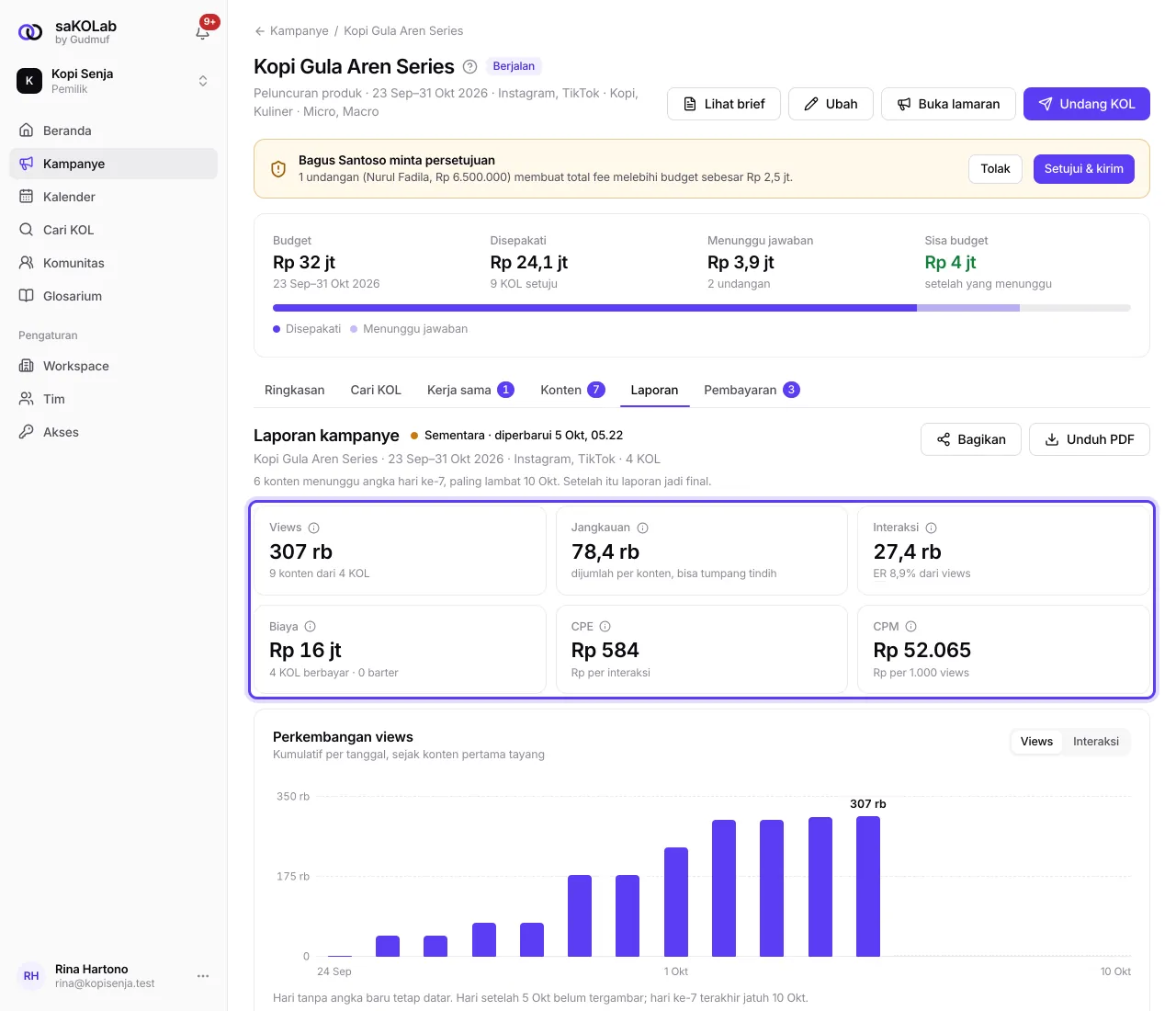The height and width of the screenshot is (1011, 1176).
Task: Click the help icon beside campaign title
Action: coord(469,66)
